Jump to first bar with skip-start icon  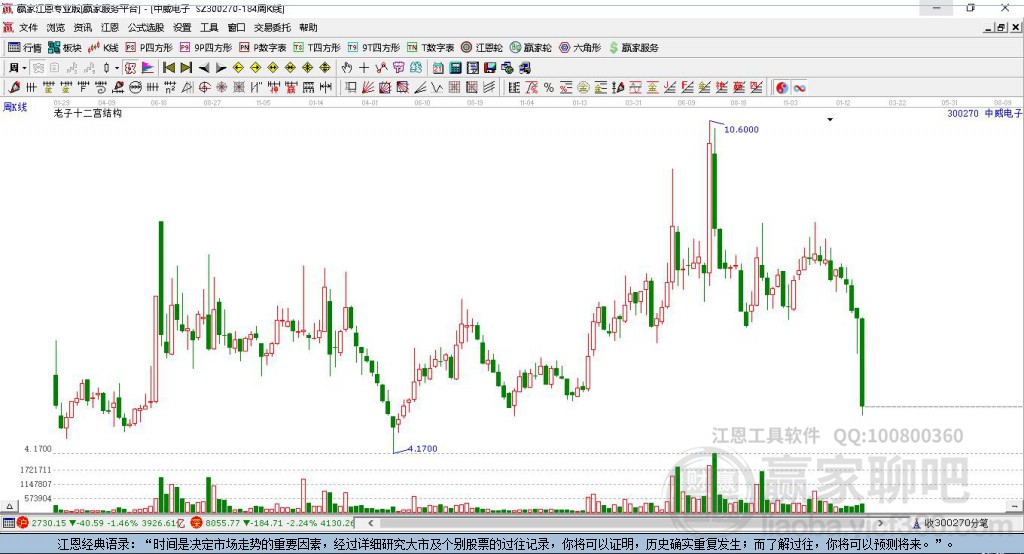coord(168,68)
